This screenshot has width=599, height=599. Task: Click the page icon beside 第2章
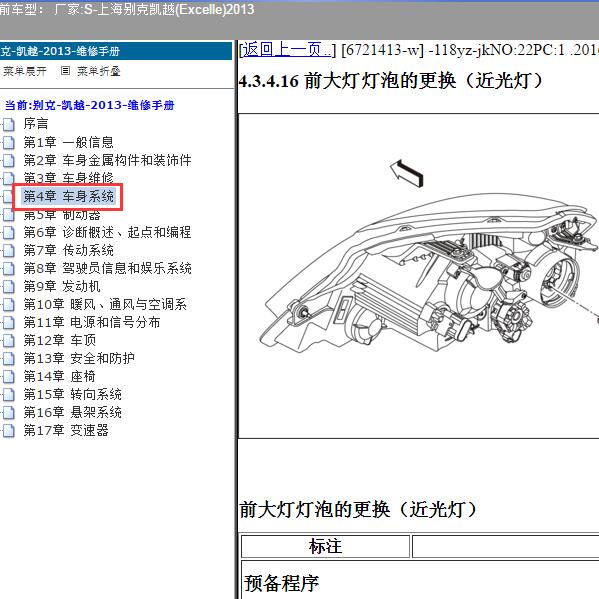pyautogui.click(x=8, y=160)
